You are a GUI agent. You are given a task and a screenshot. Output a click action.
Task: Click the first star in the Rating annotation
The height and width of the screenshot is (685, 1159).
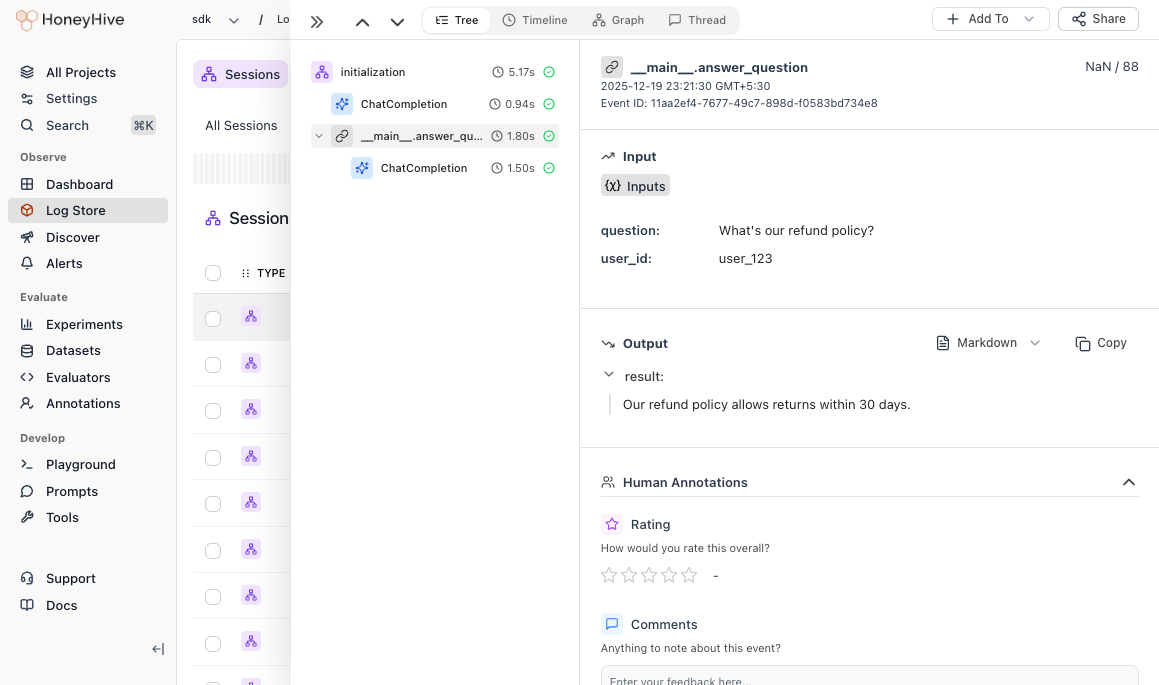tap(609, 575)
